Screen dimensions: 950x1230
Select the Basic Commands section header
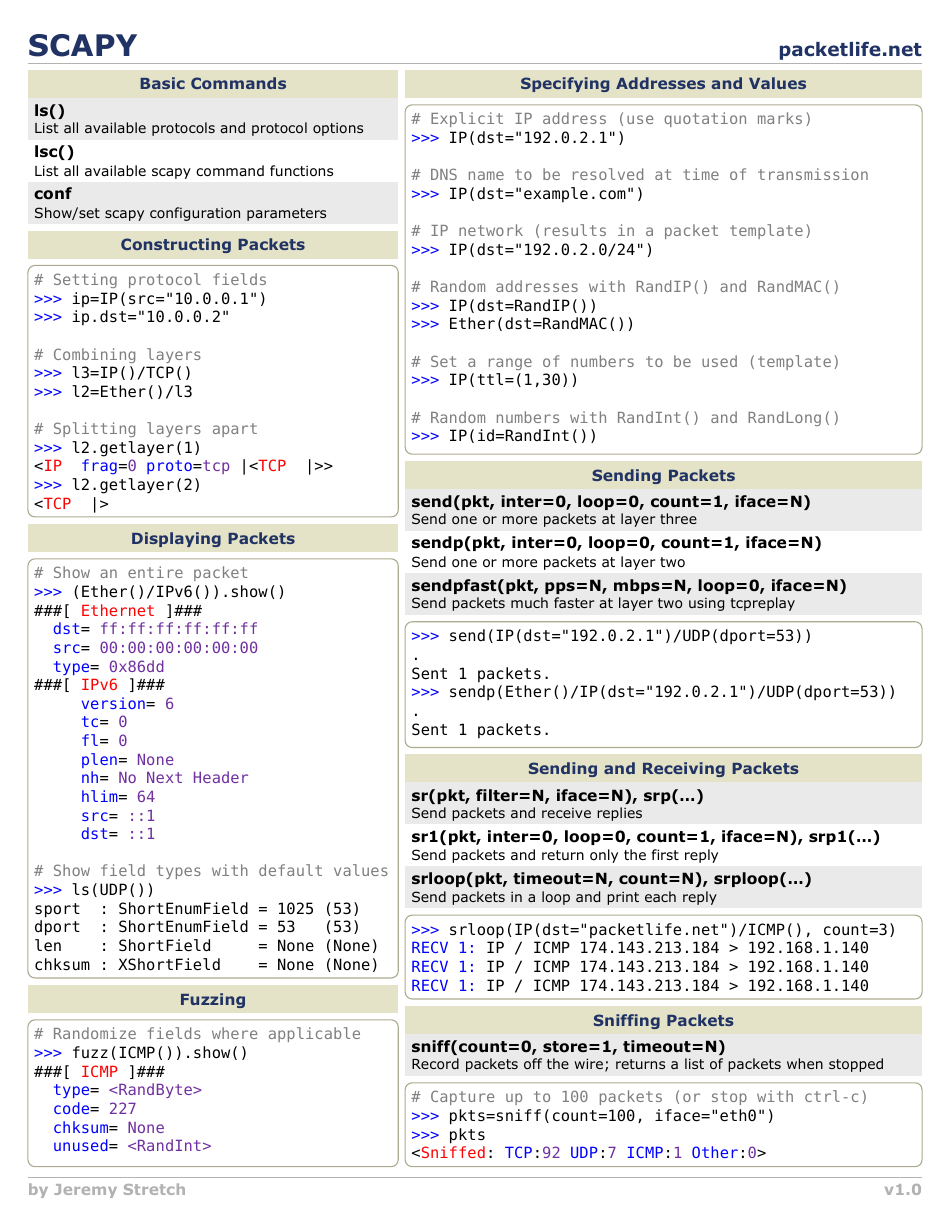pos(212,84)
